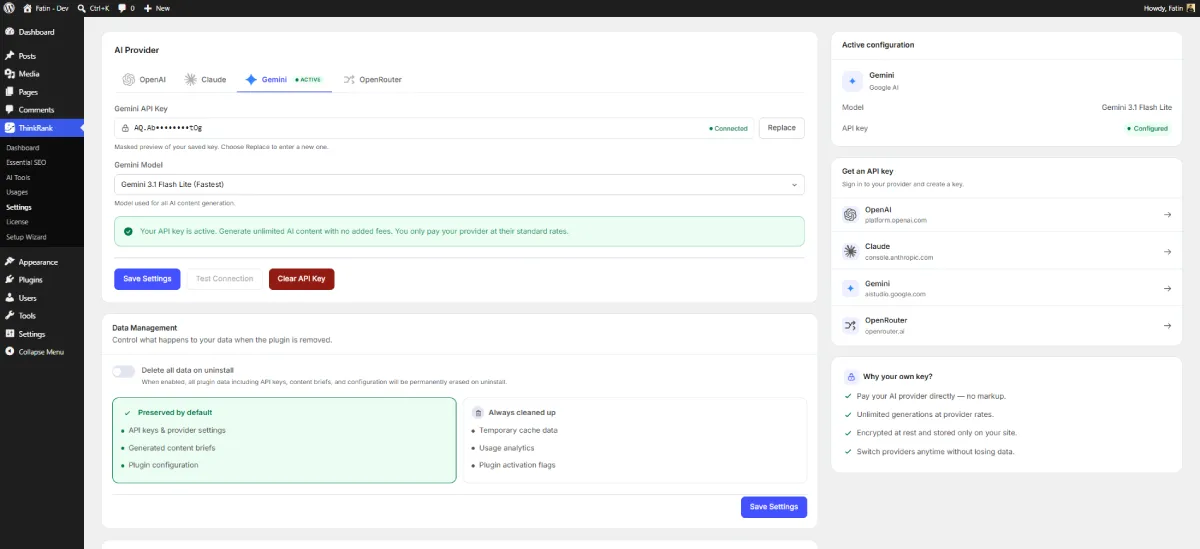Screen dimensions: 1200x549
Task: Click the Gemini sparkle logo in tabs
Action: tap(251, 79)
